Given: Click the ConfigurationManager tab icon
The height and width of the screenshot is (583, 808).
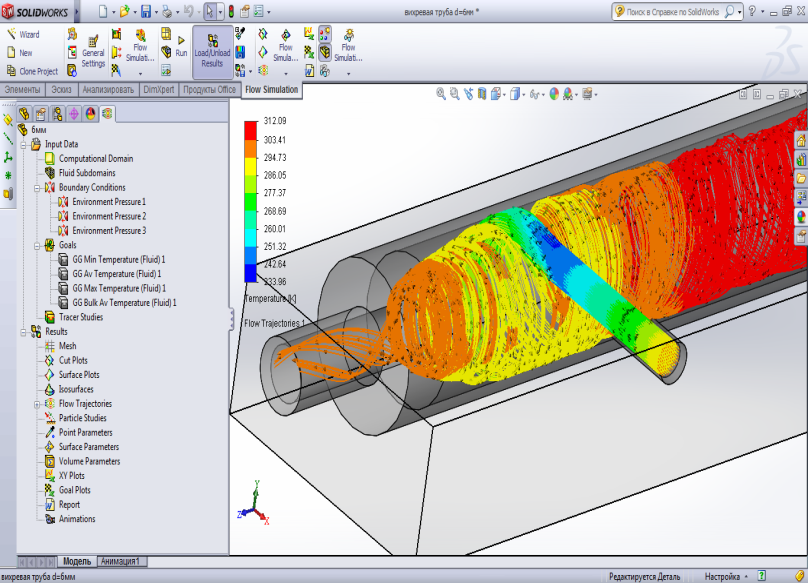Looking at the screenshot, I should tap(57, 113).
